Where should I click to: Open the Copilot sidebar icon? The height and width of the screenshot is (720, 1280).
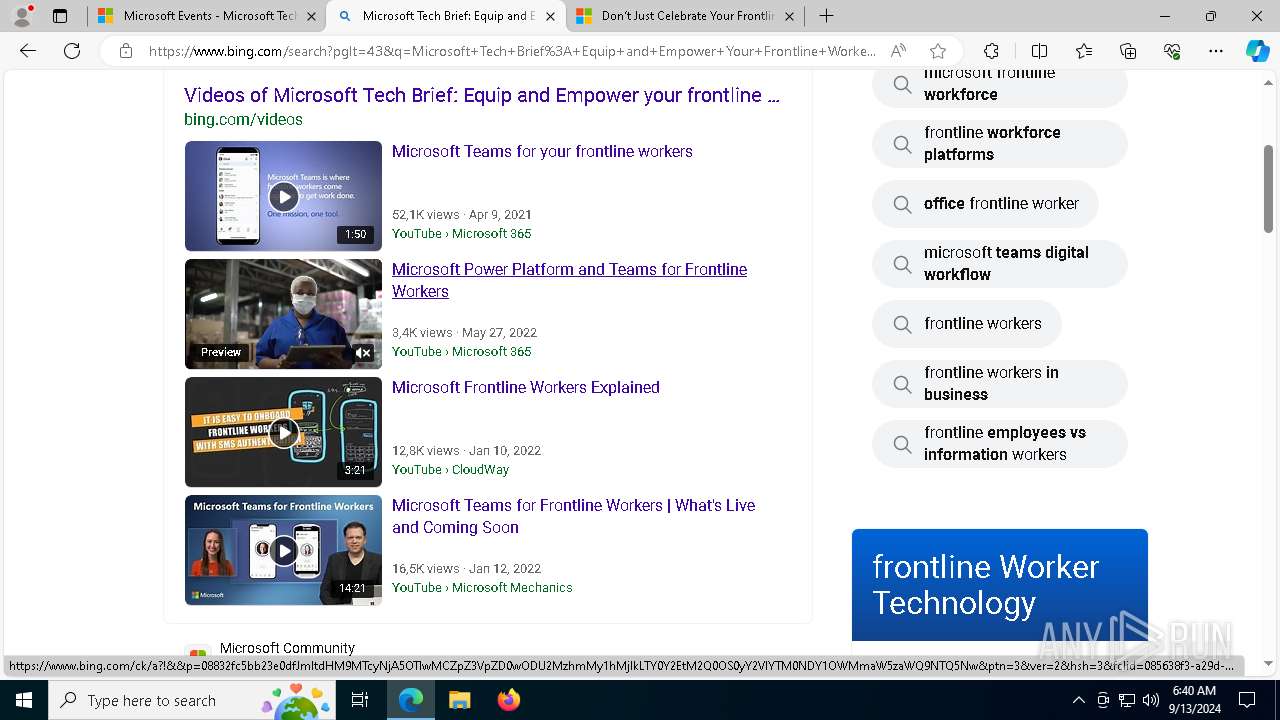1257,51
